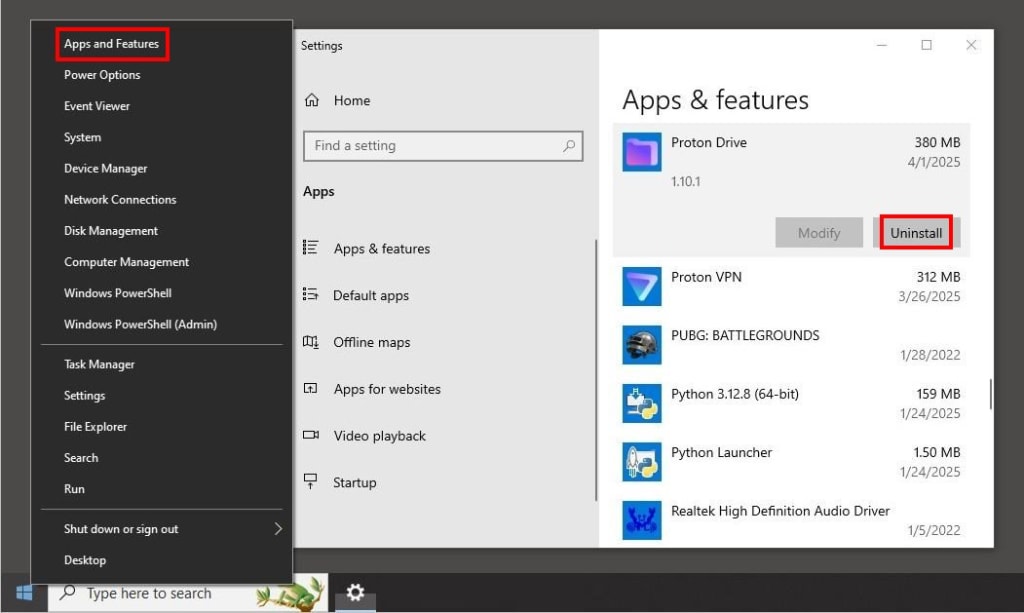Click the Uninstall button for Proton Drive
The image size is (1024, 613).
click(x=916, y=232)
